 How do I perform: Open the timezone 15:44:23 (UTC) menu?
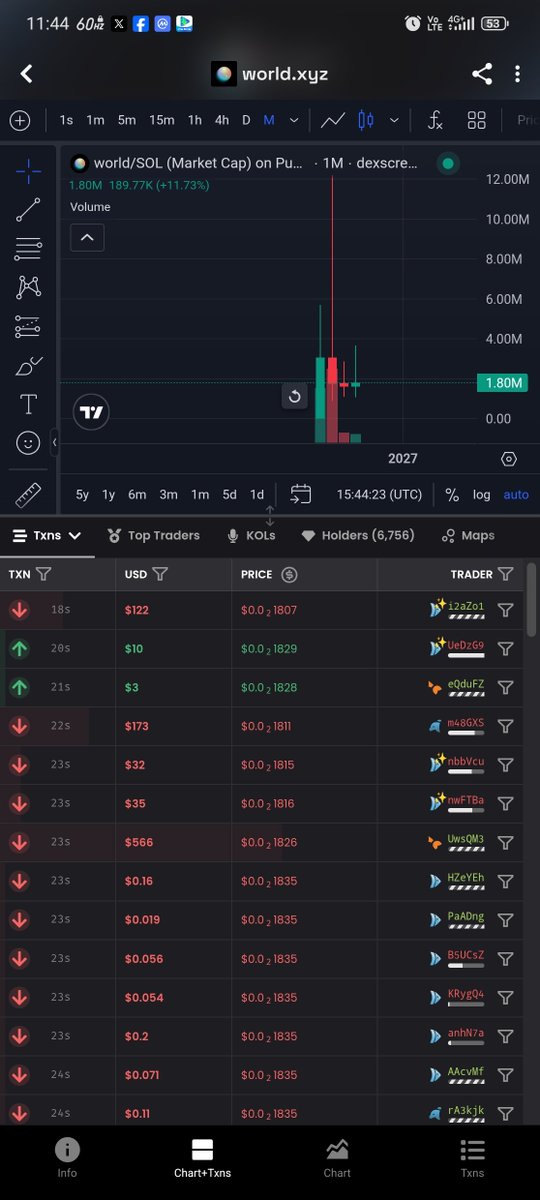pos(380,495)
